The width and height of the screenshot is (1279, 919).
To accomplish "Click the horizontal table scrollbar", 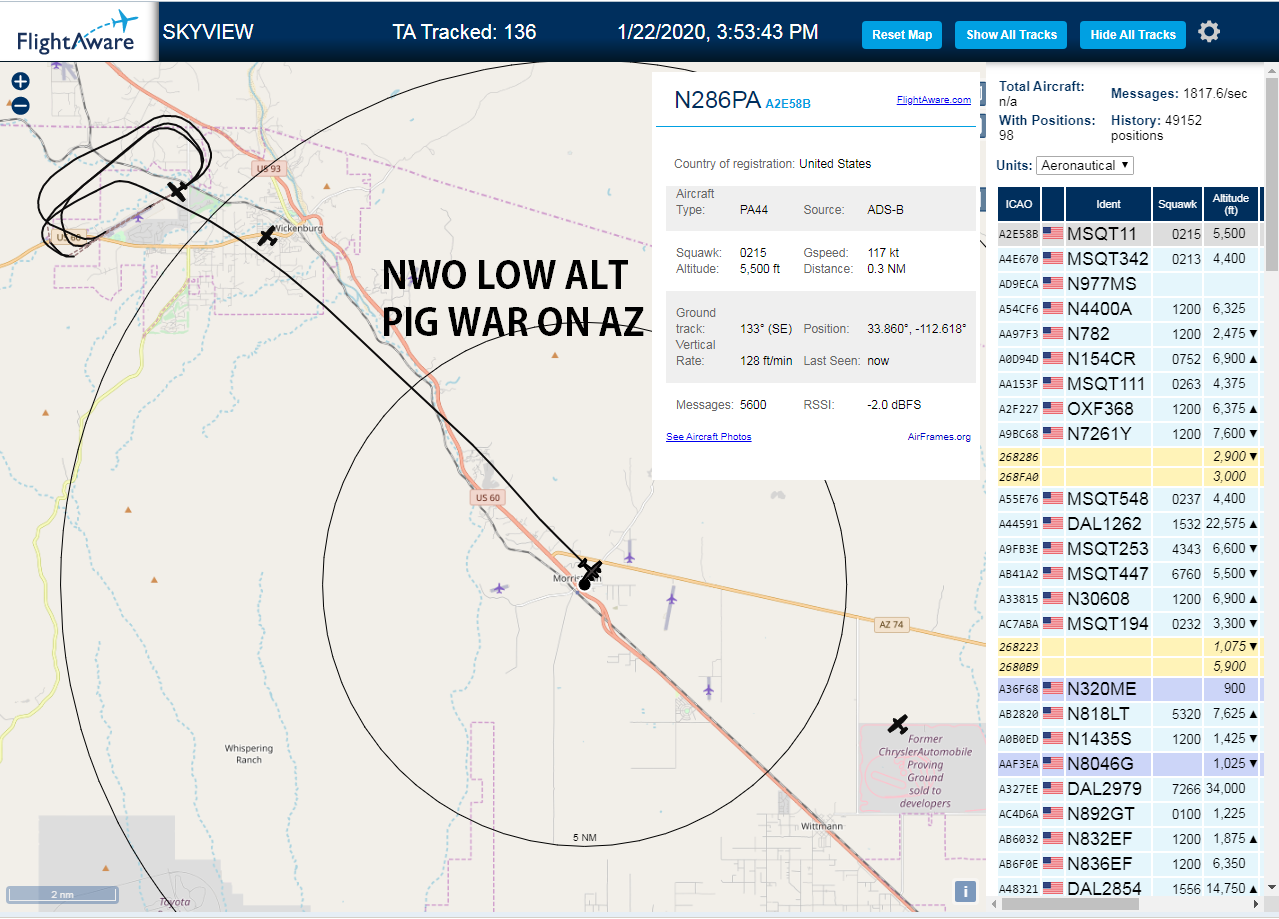I will tap(1068, 903).
